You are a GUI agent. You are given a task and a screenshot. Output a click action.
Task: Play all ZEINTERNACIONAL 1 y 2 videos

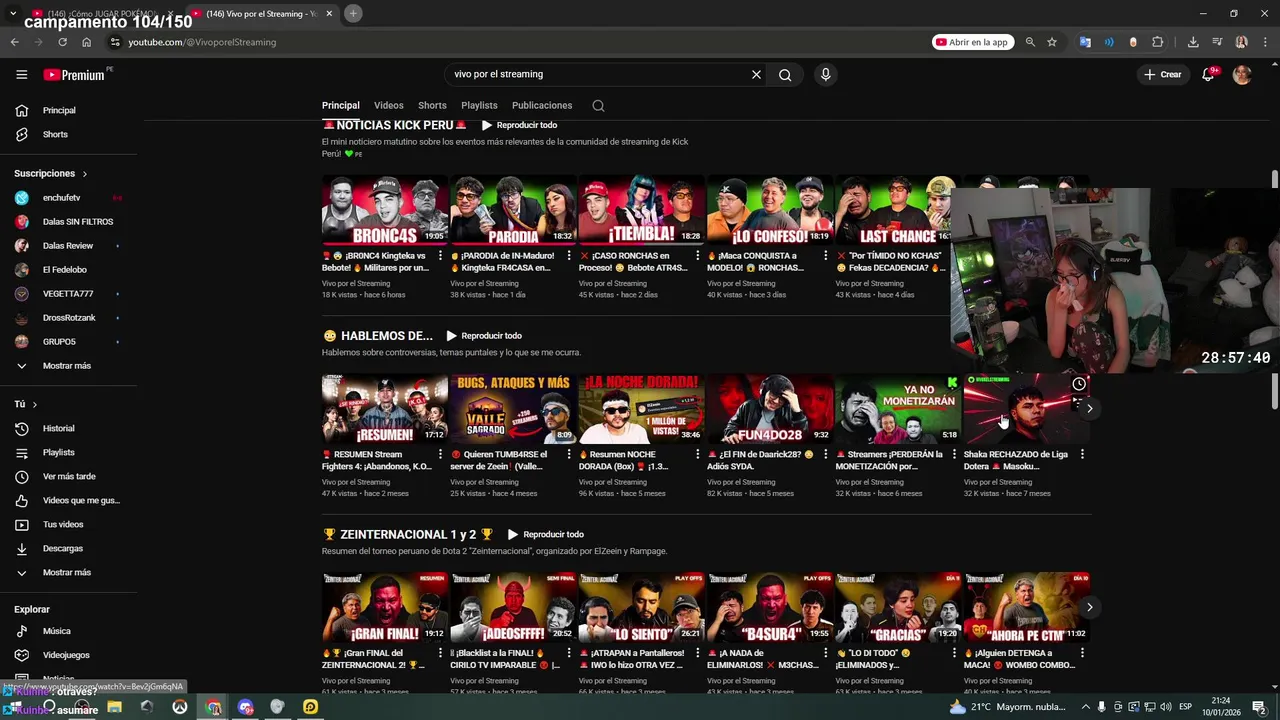(x=546, y=534)
